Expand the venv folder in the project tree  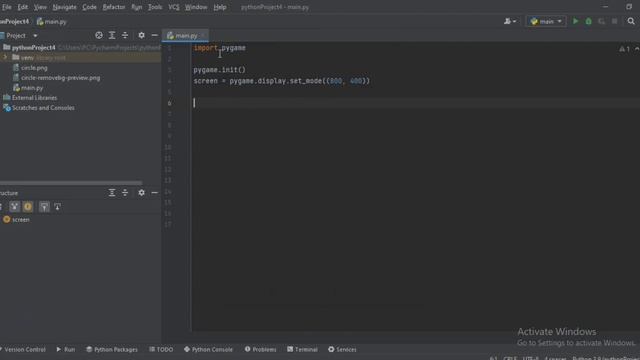point(5,58)
